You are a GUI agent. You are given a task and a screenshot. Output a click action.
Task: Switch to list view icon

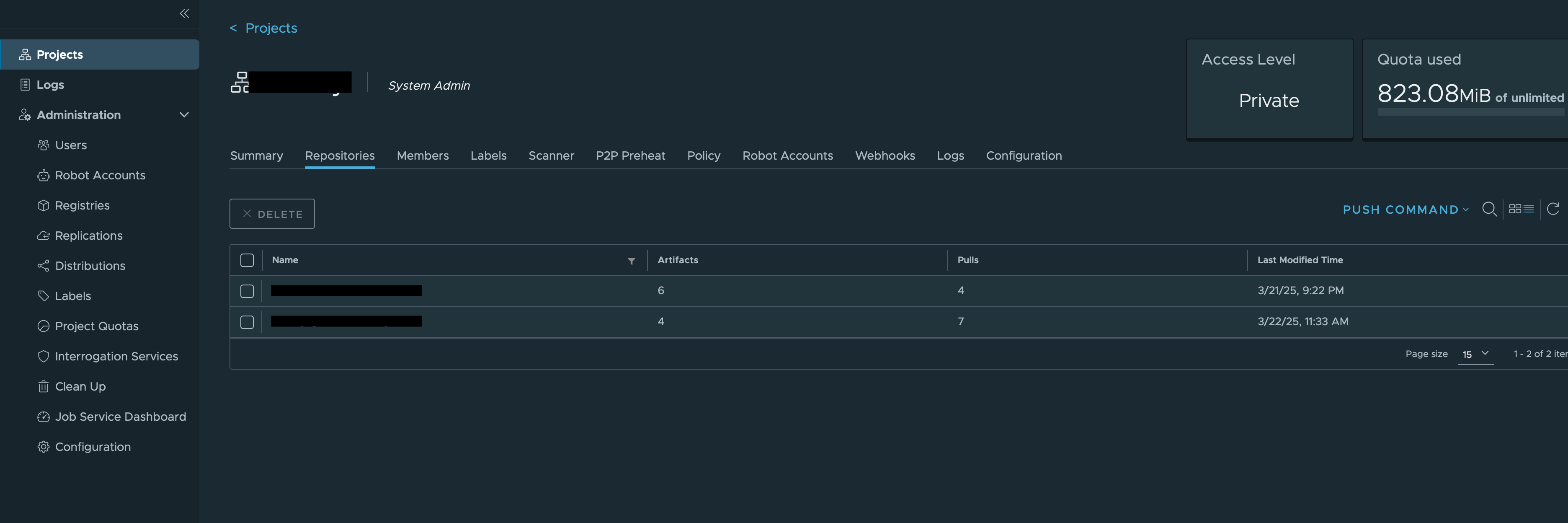pos(1529,209)
